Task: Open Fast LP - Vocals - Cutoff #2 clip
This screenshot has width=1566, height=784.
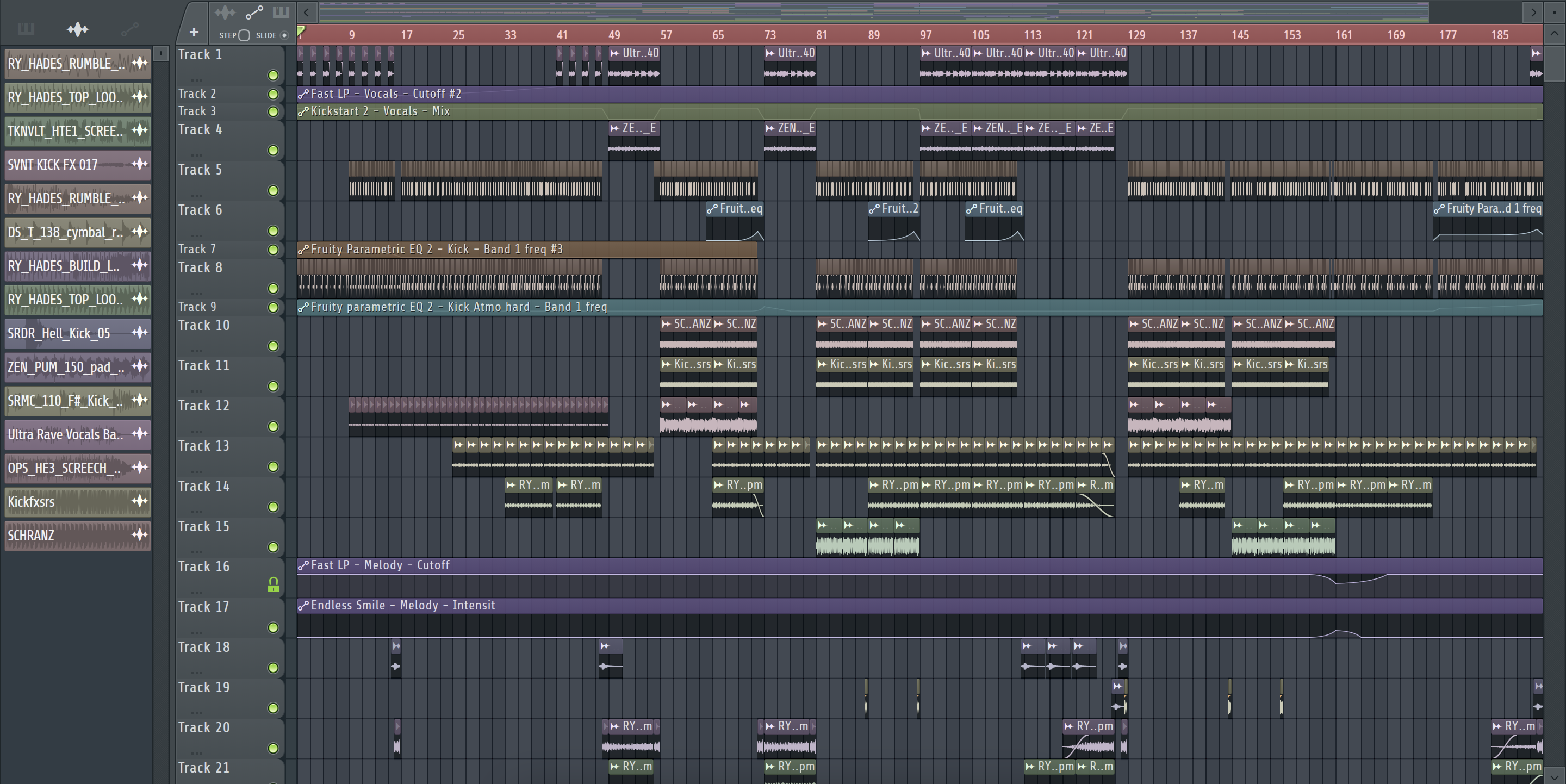Action: point(920,94)
